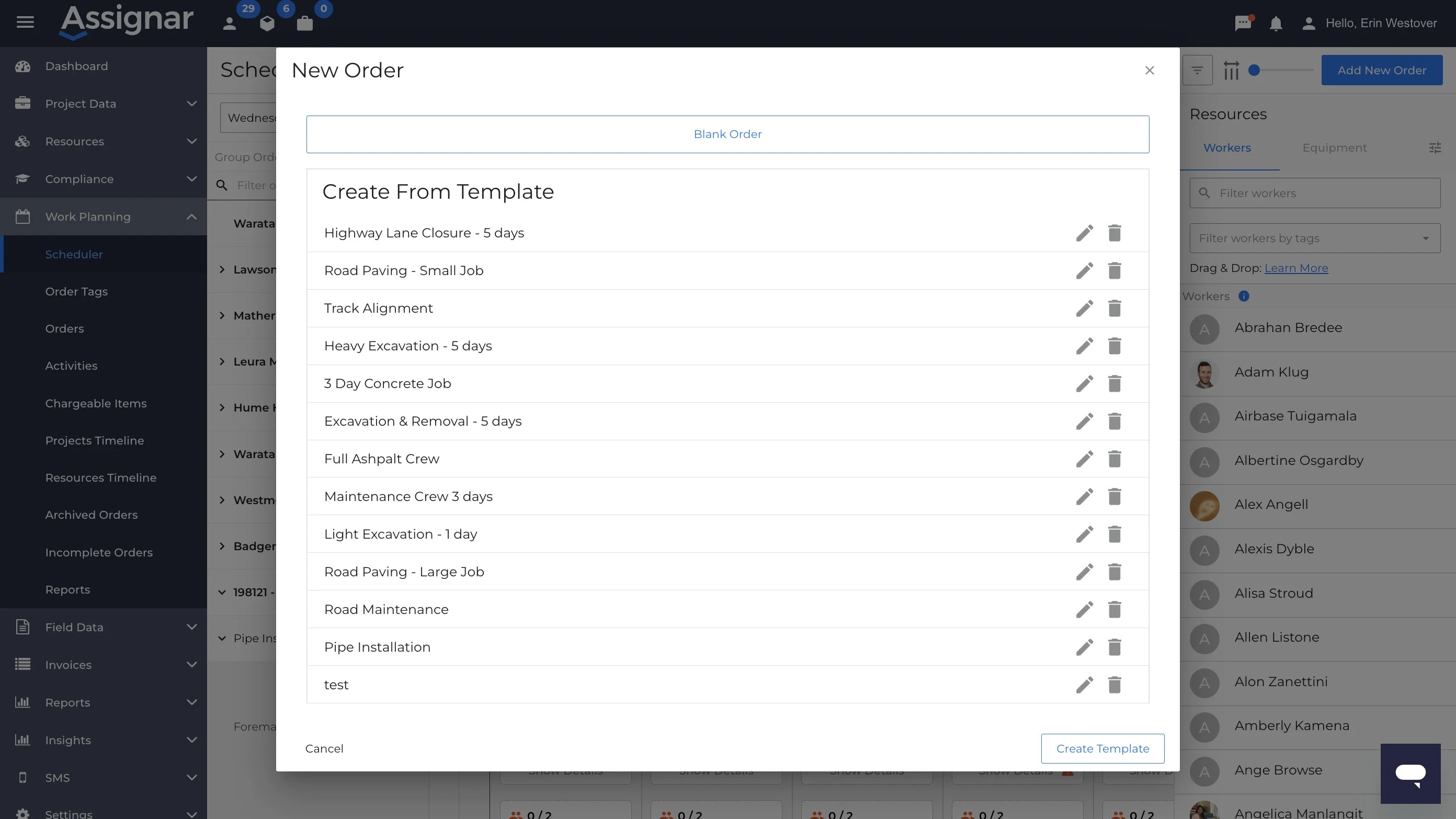
Task: Edit Highway Lane Closure - 5 days template
Action: (x=1084, y=233)
